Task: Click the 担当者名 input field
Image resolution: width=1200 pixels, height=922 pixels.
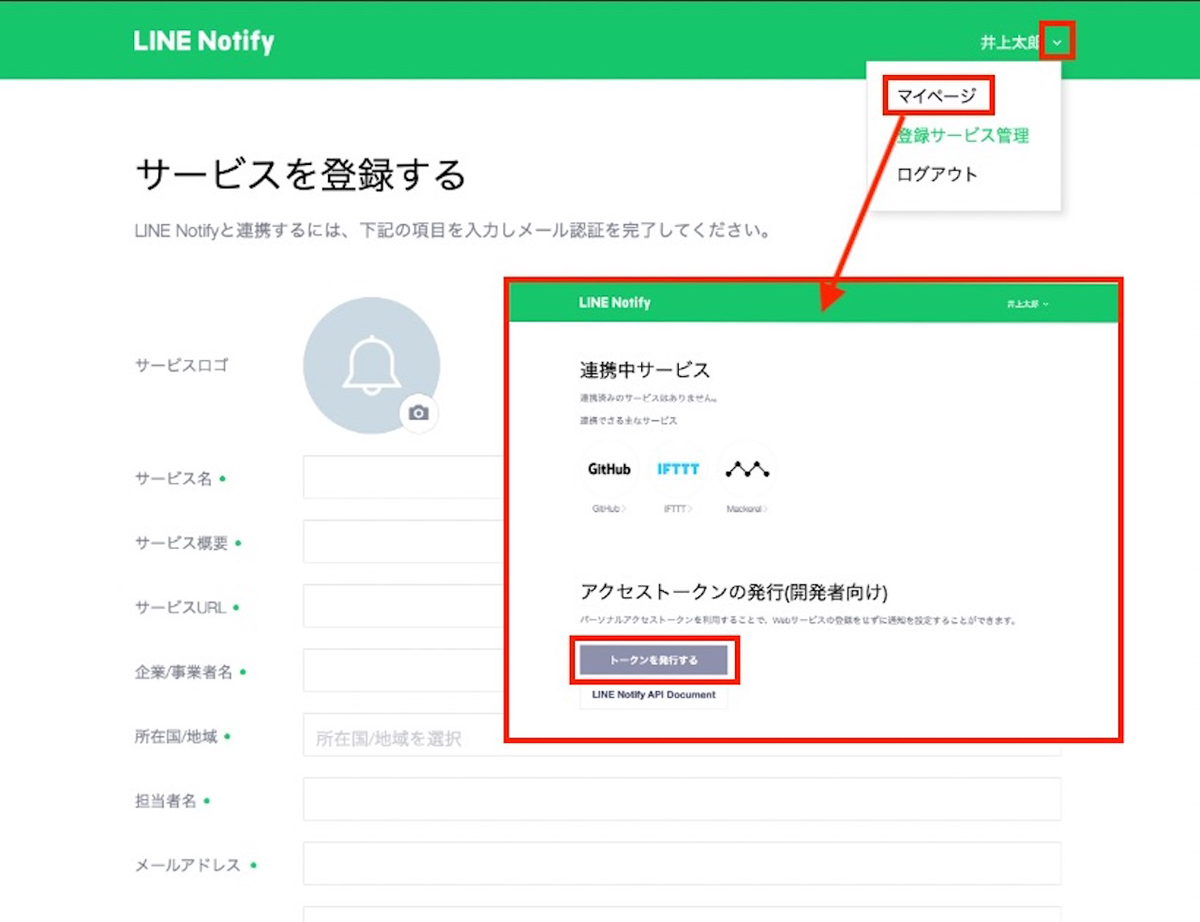Action: (682, 799)
